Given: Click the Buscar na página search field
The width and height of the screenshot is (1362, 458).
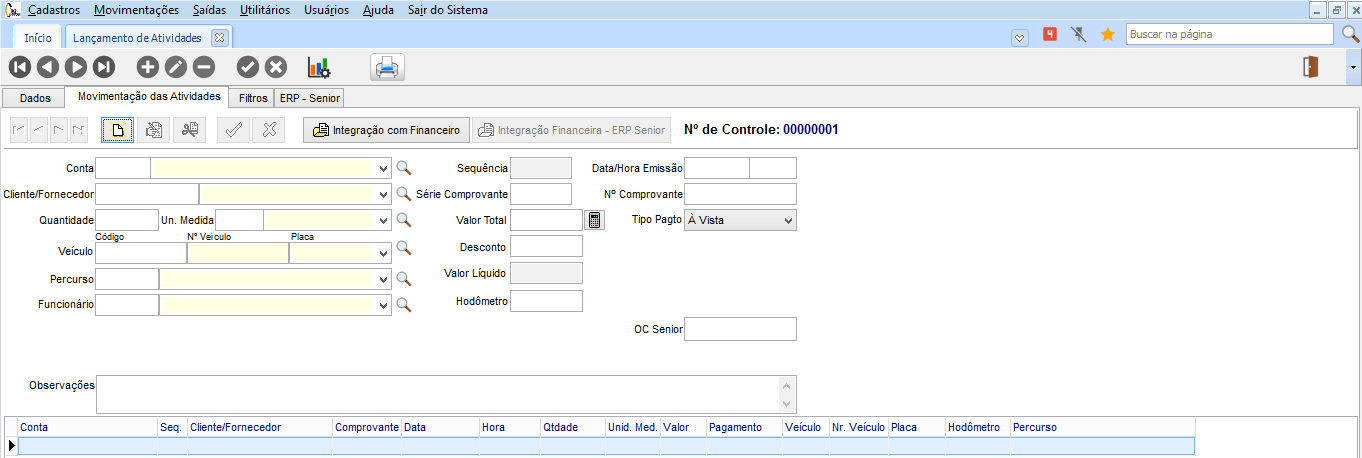Looking at the screenshot, I should point(1229,34).
